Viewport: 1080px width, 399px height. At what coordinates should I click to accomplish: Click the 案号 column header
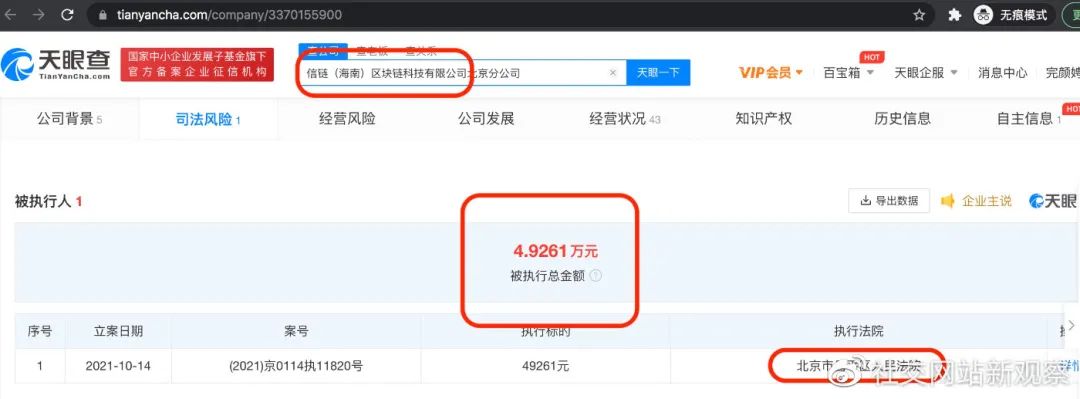click(x=295, y=331)
